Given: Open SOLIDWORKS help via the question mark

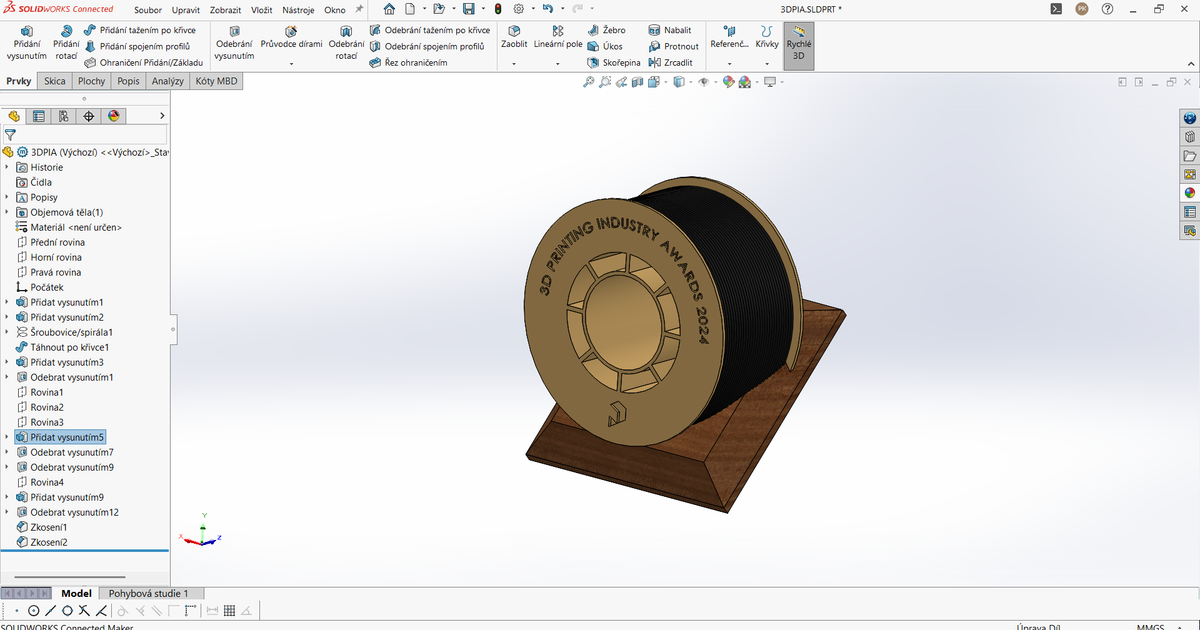Looking at the screenshot, I should (x=1106, y=9).
